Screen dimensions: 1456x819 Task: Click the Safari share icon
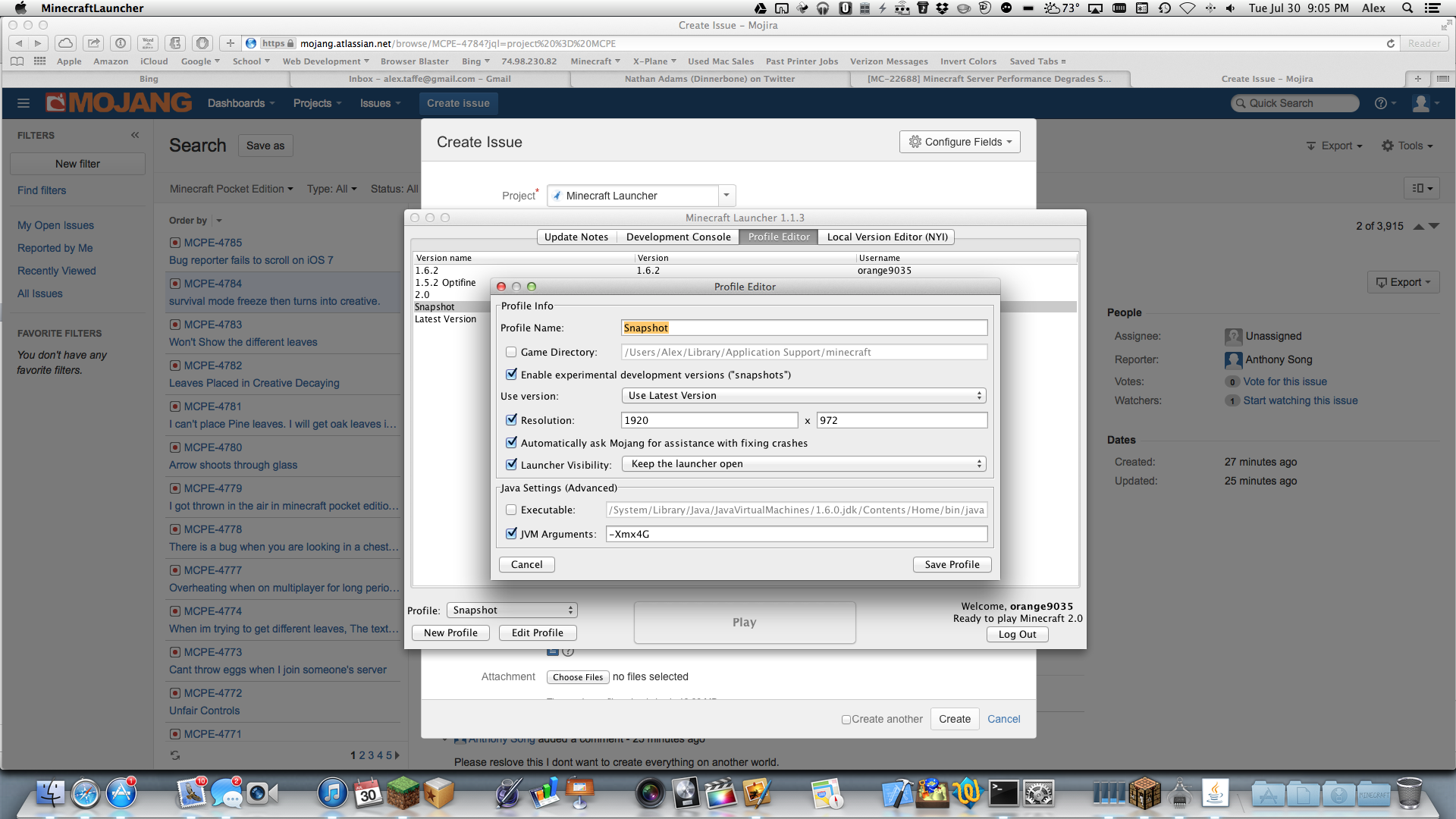(x=93, y=43)
